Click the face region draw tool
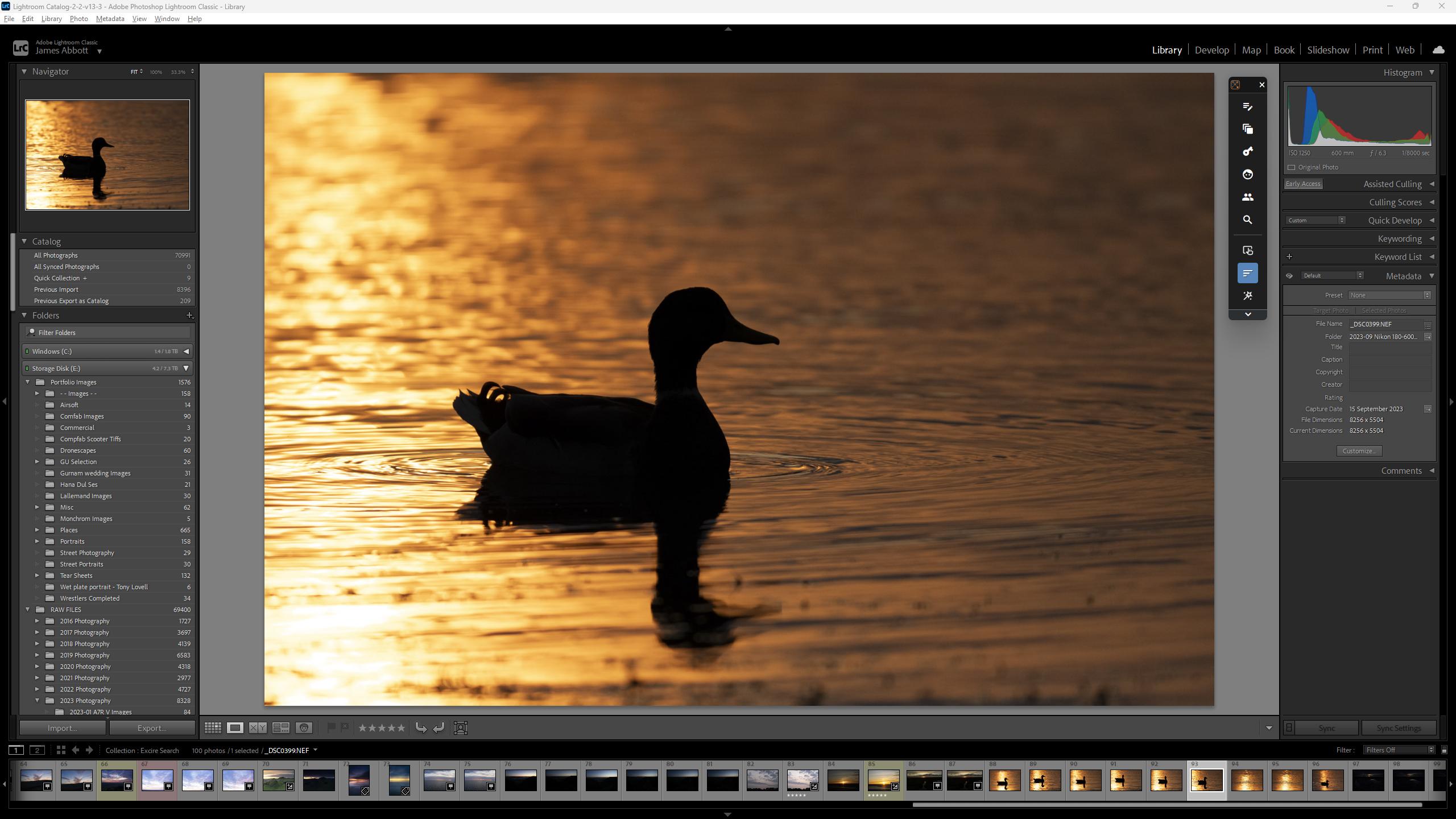 pos(460,728)
